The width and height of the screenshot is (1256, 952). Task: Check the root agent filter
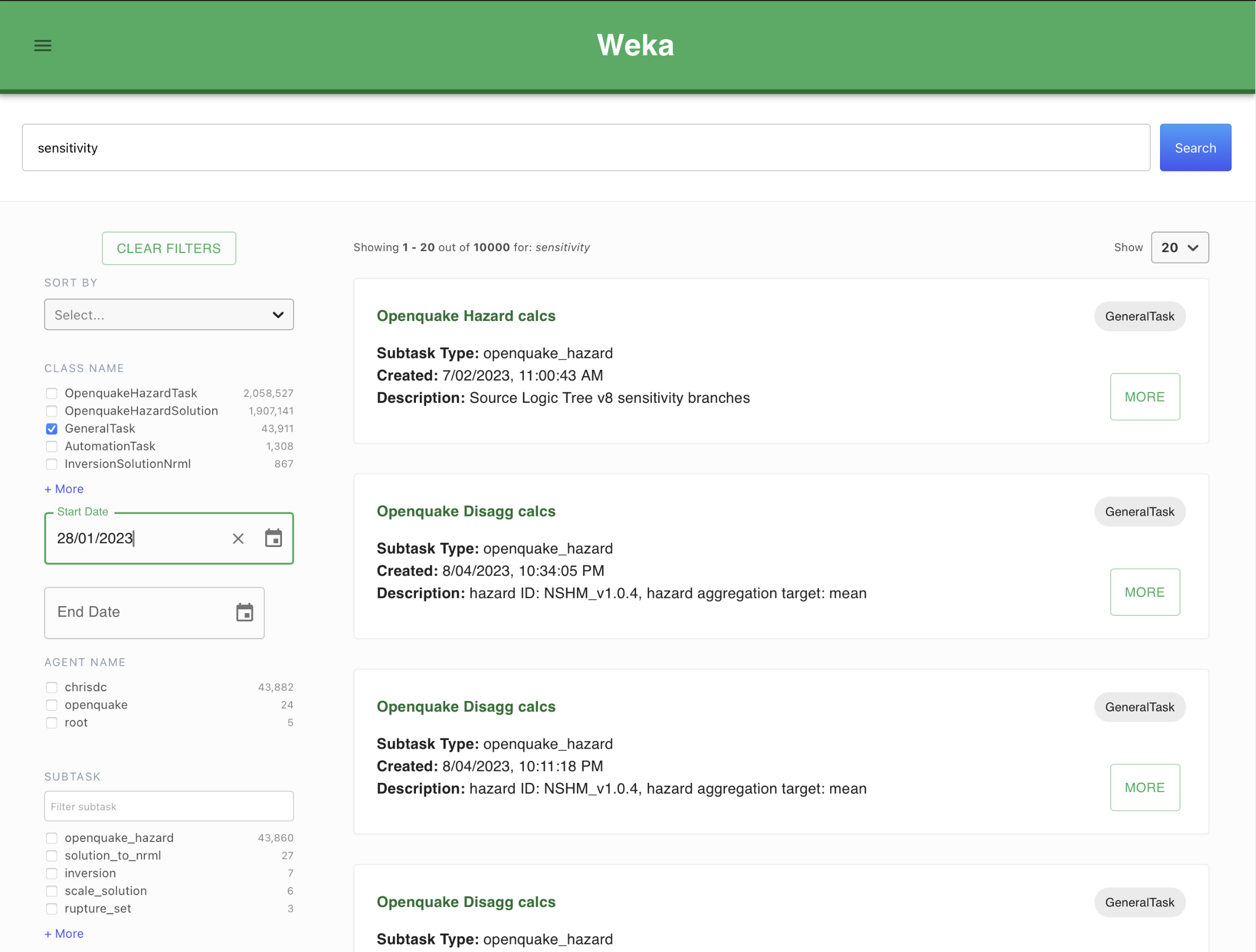point(52,723)
